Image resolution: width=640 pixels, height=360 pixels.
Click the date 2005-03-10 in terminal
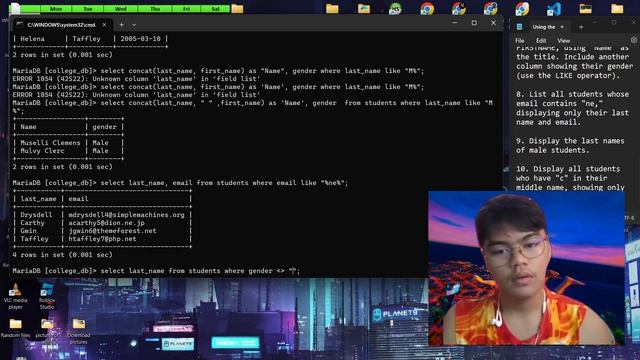[x=140, y=39]
